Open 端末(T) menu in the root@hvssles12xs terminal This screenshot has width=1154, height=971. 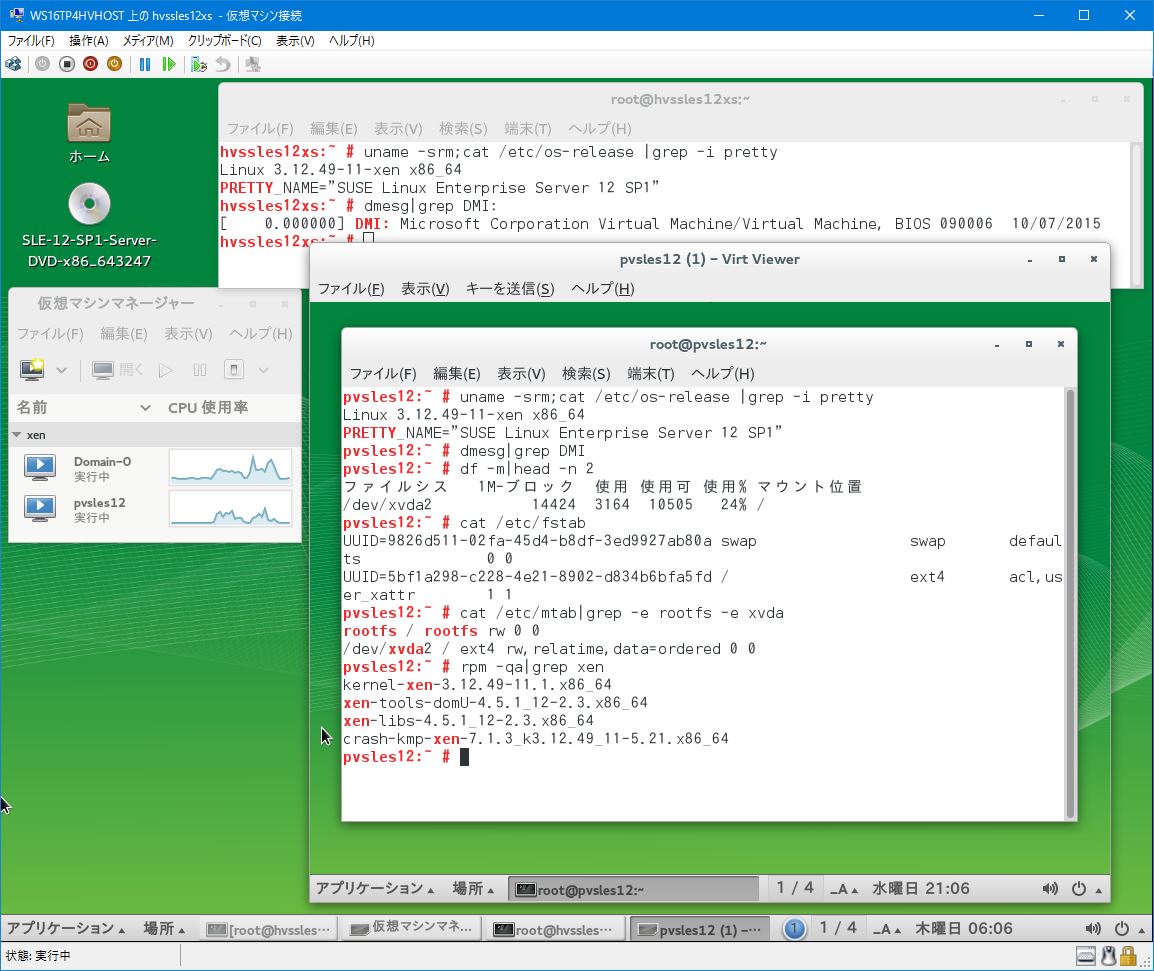(528, 129)
